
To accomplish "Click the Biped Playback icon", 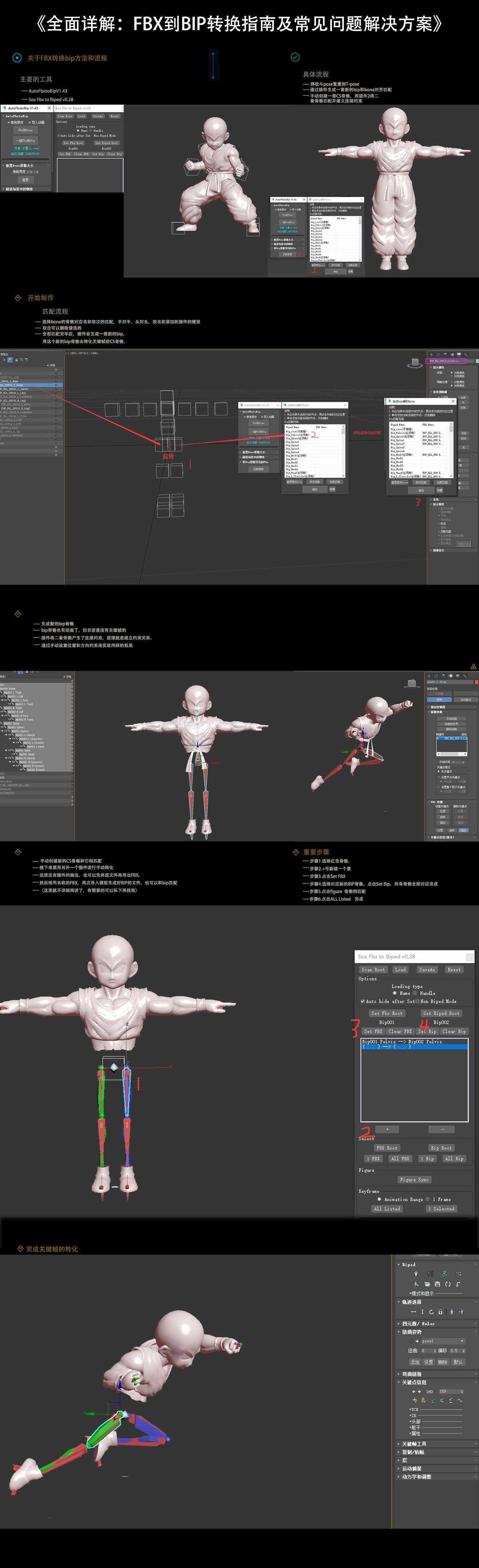I will 417,1284.
